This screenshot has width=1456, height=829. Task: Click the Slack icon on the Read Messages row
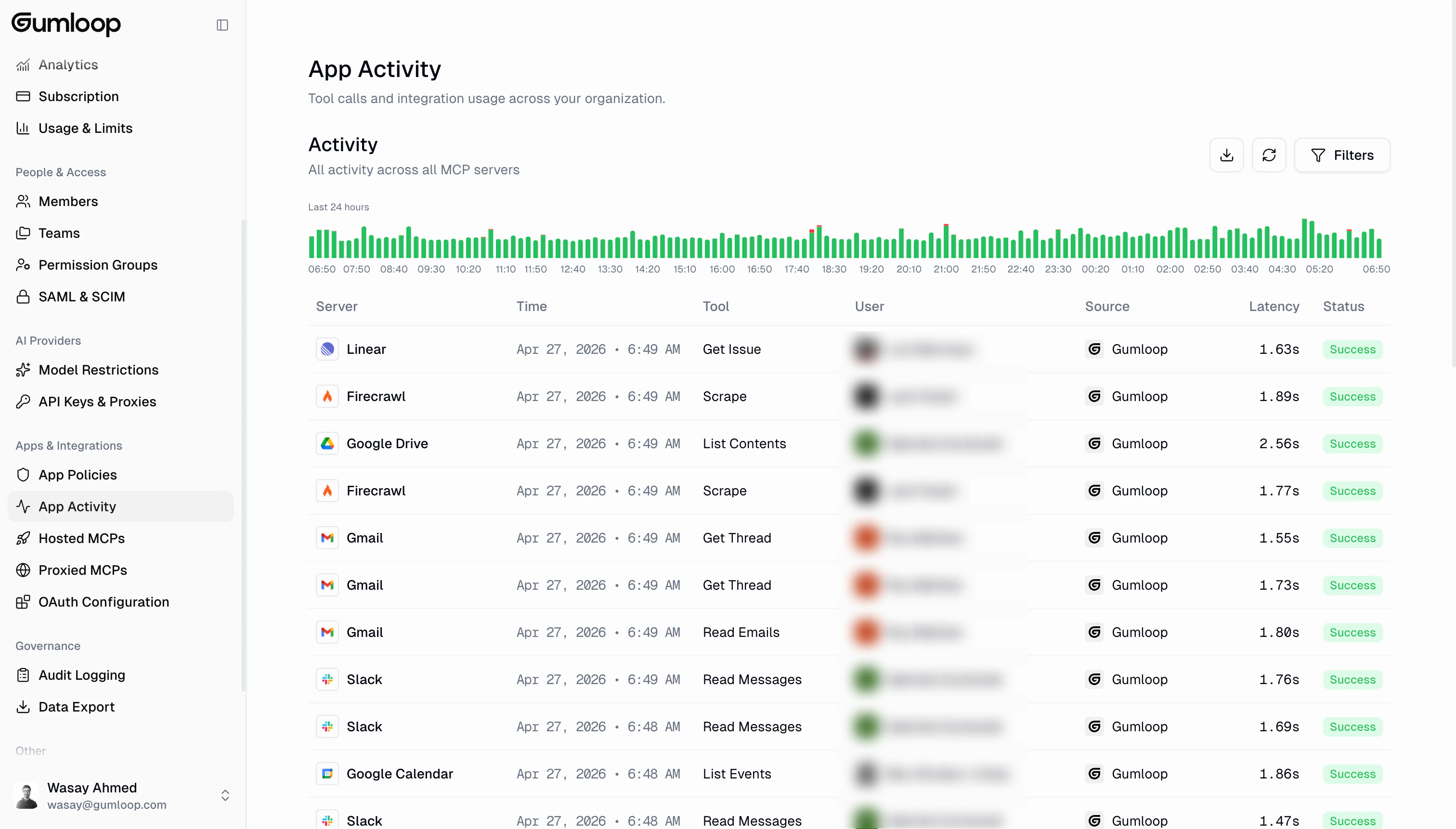tap(328, 679)
